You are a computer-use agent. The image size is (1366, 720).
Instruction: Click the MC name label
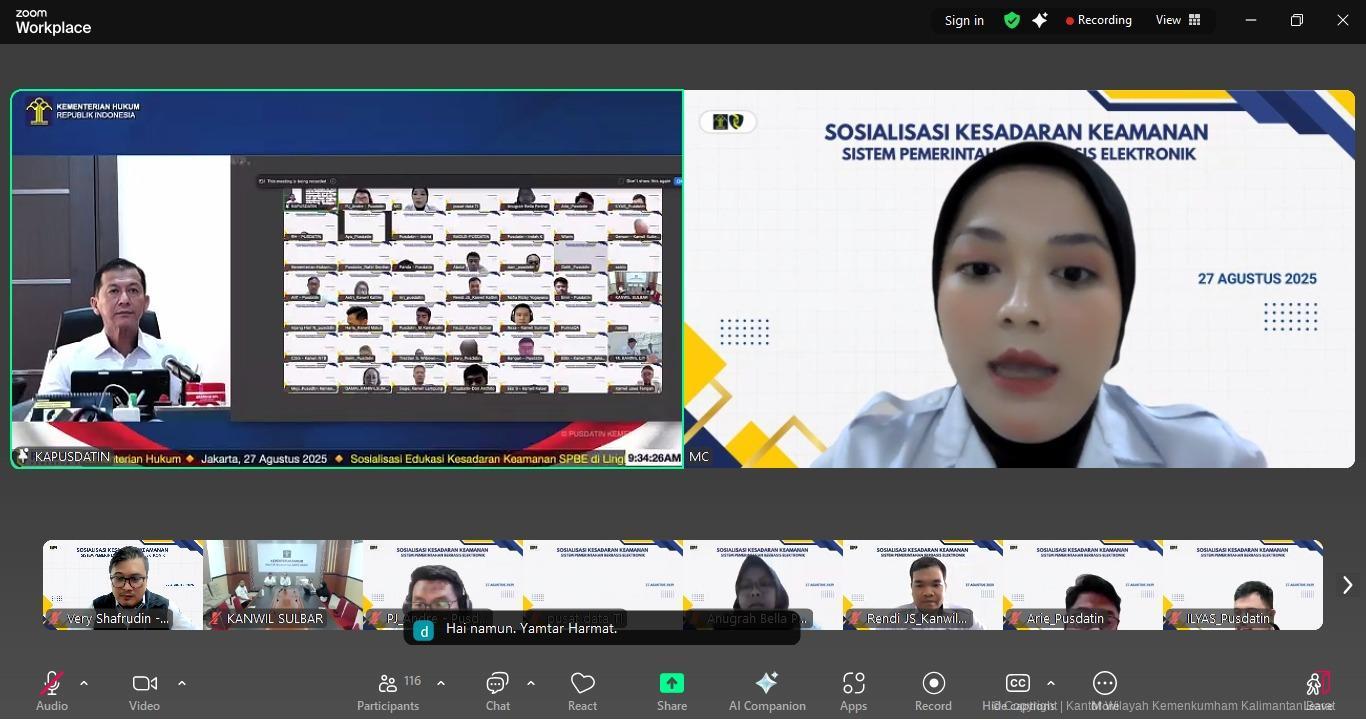click(699, 457)
